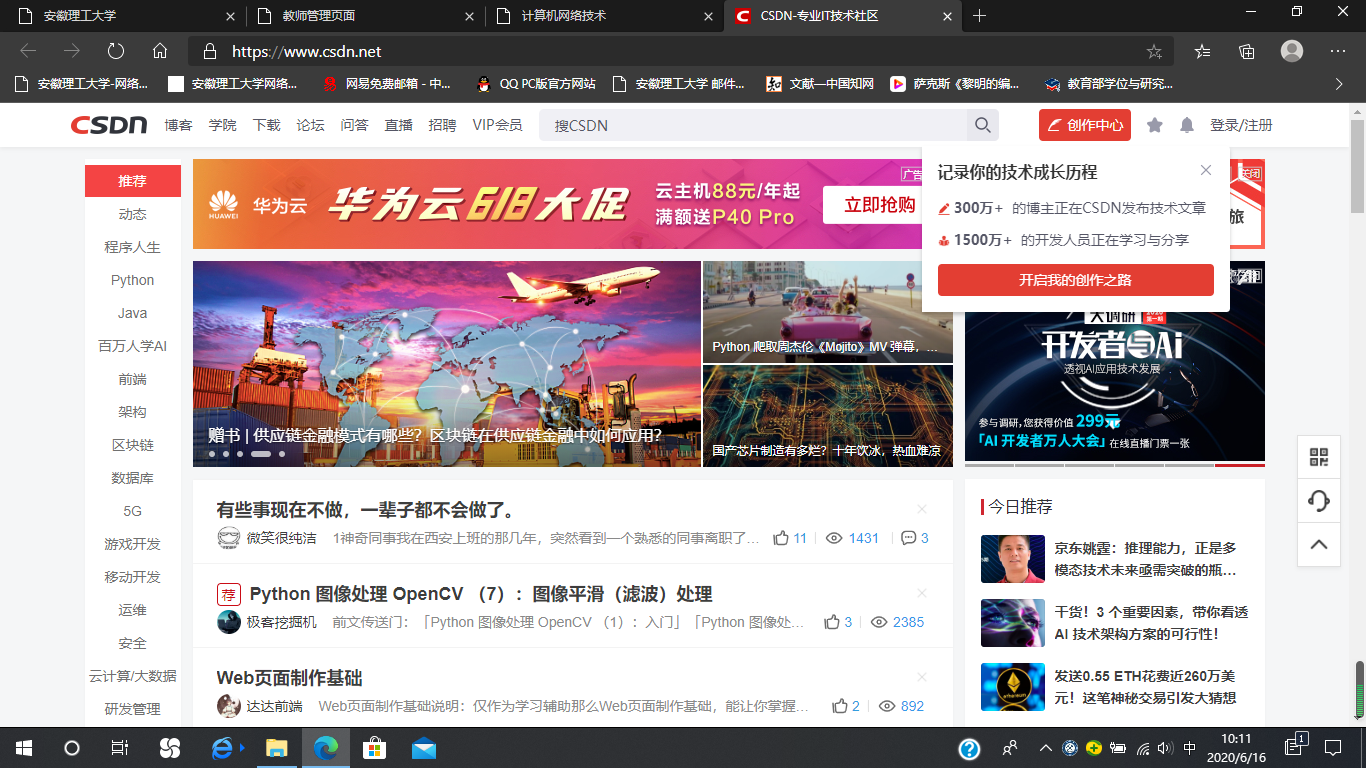Image resolution: width=1366 pixels, height=768 pixels.
Task: Switch to the 安徽理工大学 browser tab
Action: tap(123, 16)
